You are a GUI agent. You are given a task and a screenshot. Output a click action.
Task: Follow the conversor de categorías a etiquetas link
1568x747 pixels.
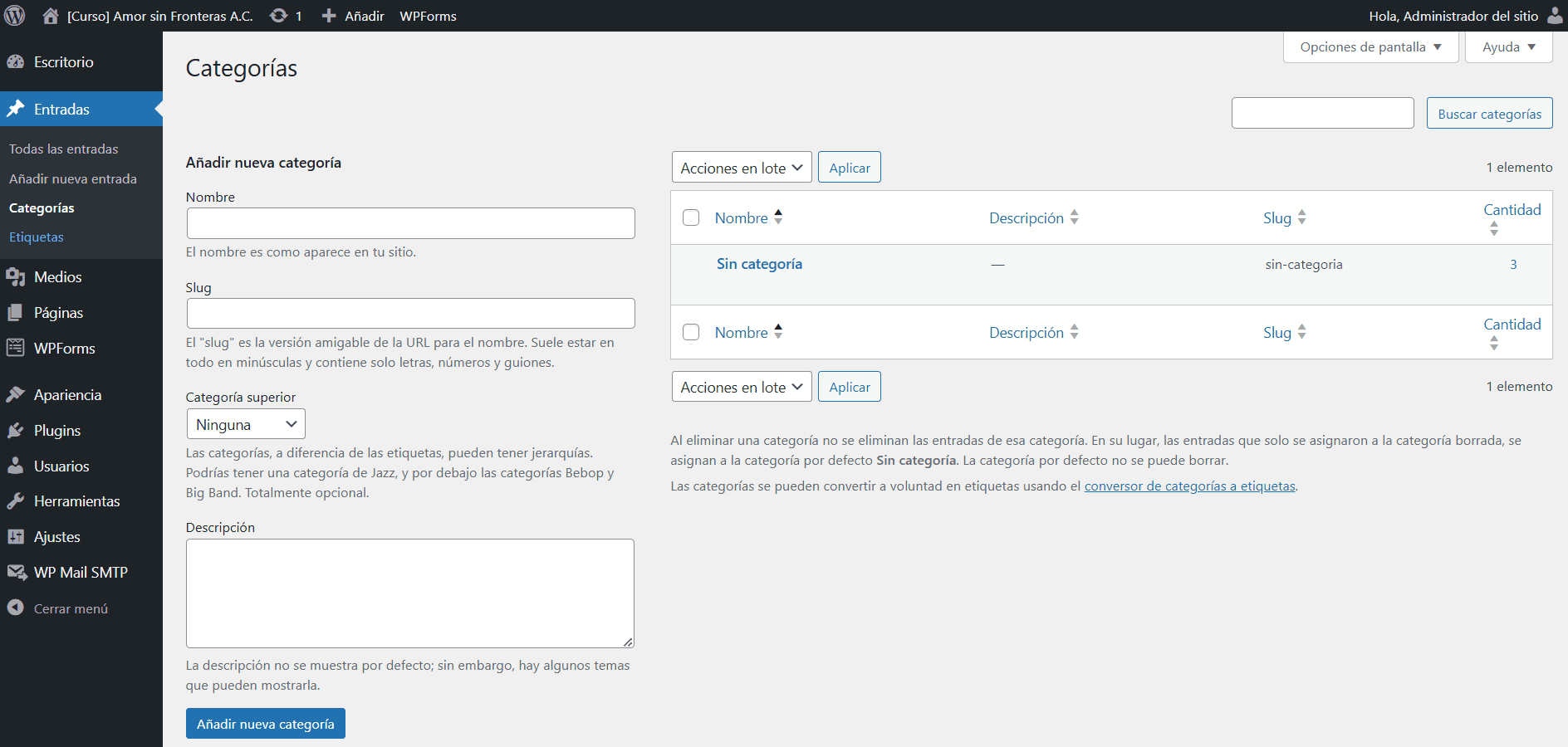click(1189, 486)
